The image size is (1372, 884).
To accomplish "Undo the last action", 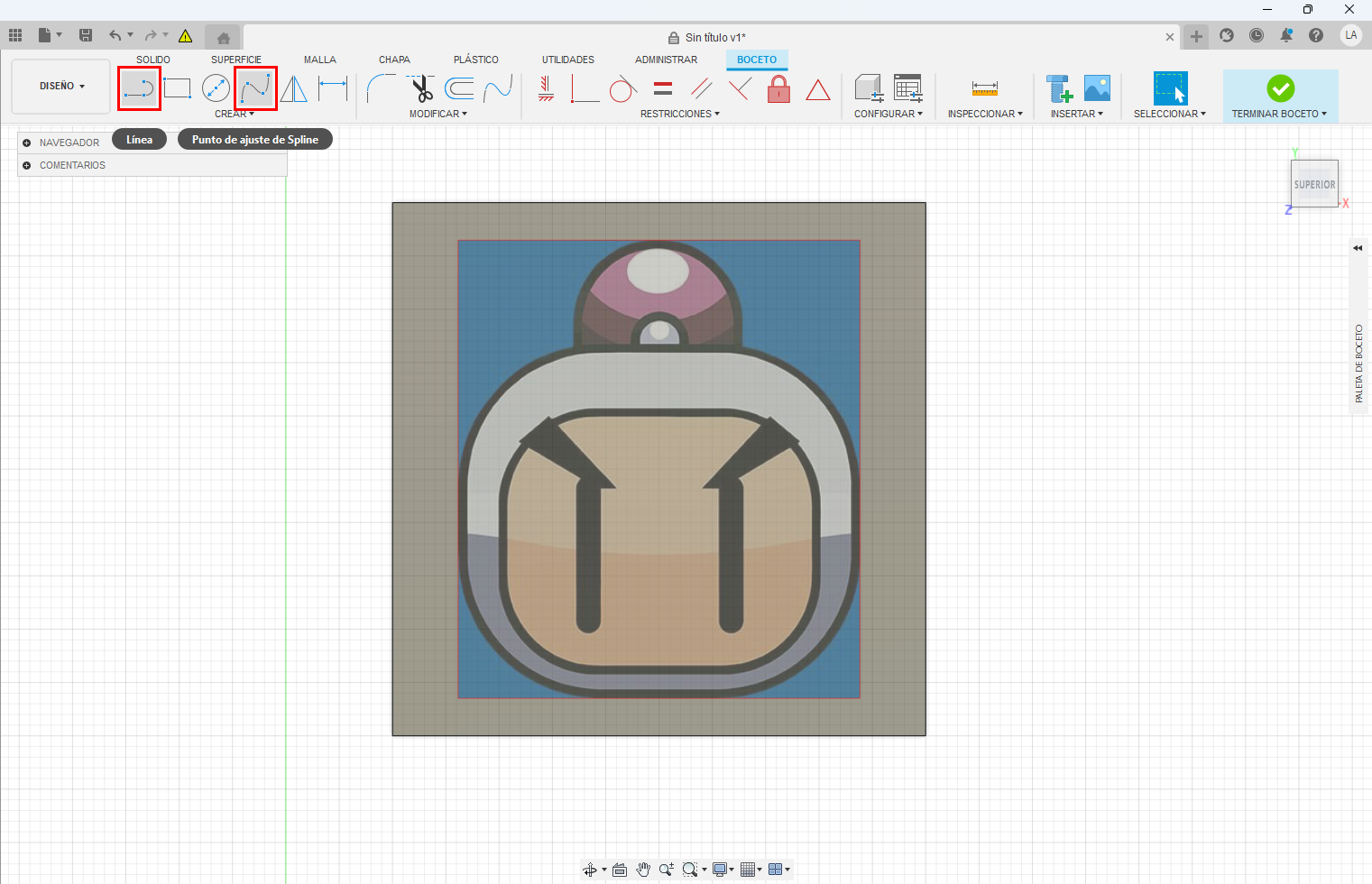I will pyautogui.click(x=115, y=35).
